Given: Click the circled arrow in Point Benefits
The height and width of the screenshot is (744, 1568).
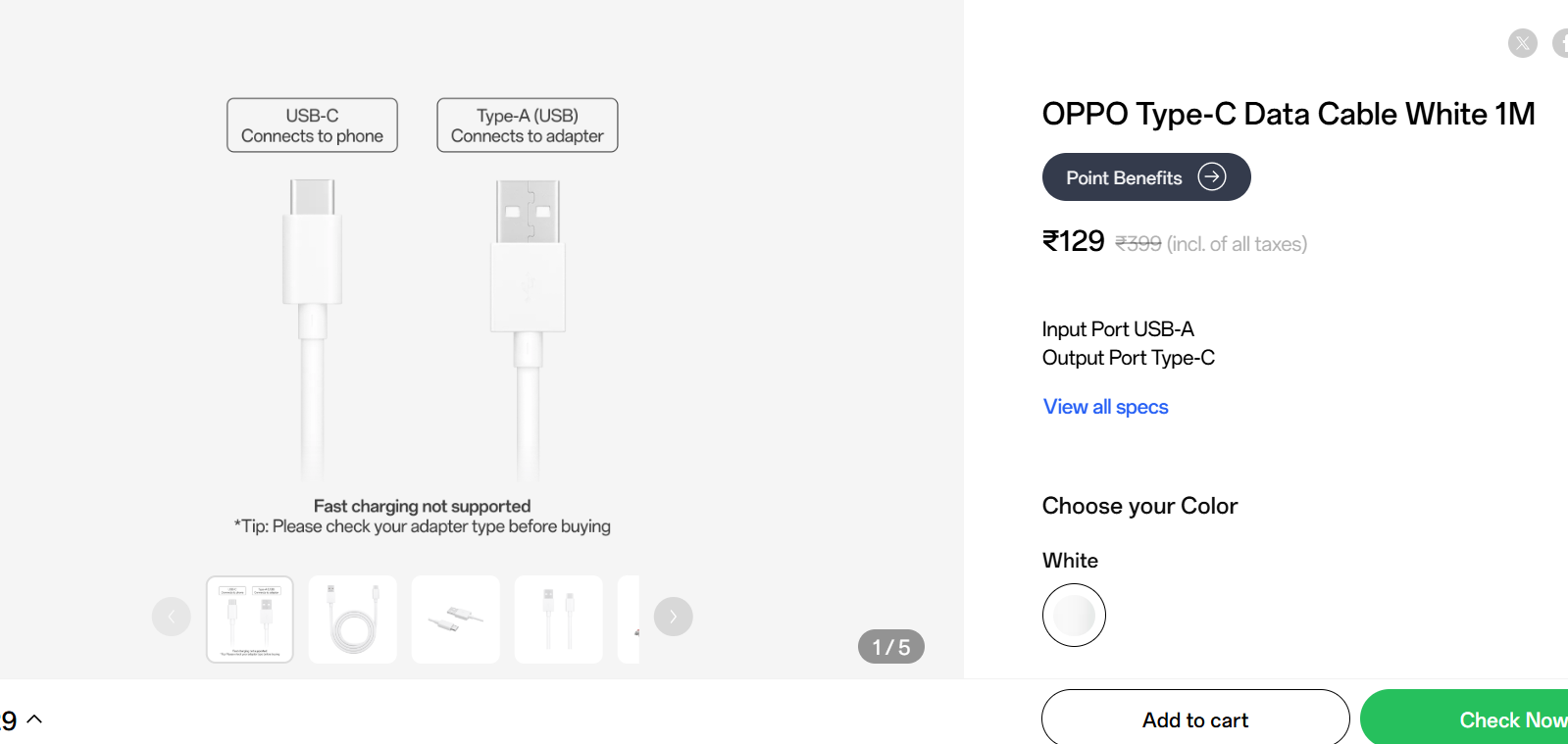Looking at the screenshot, I should click(x=1212, y=176).
